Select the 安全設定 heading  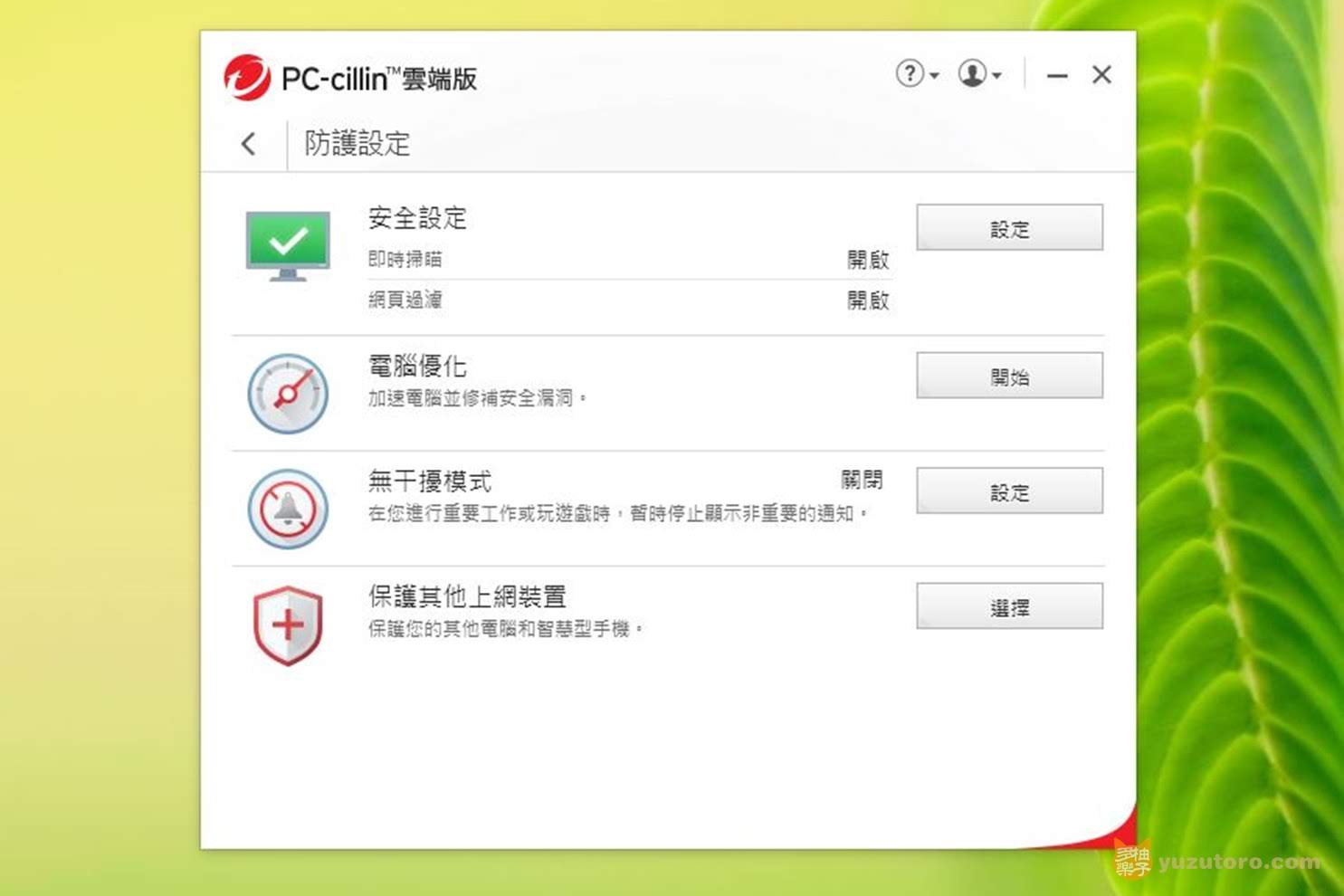tap(417, 218)
